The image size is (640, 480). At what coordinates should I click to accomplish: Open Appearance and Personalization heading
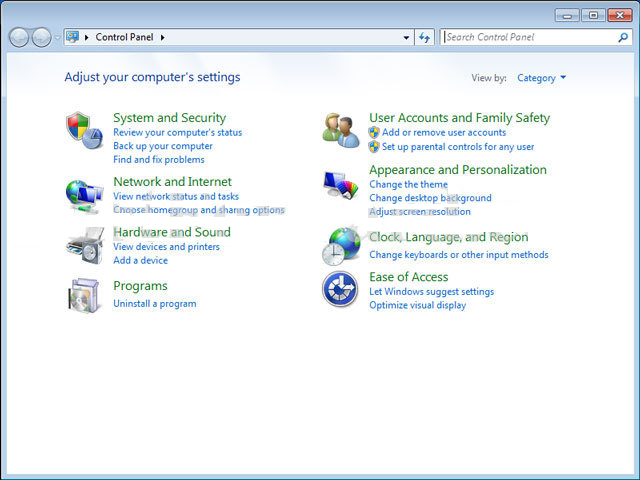tap(458, 169)
